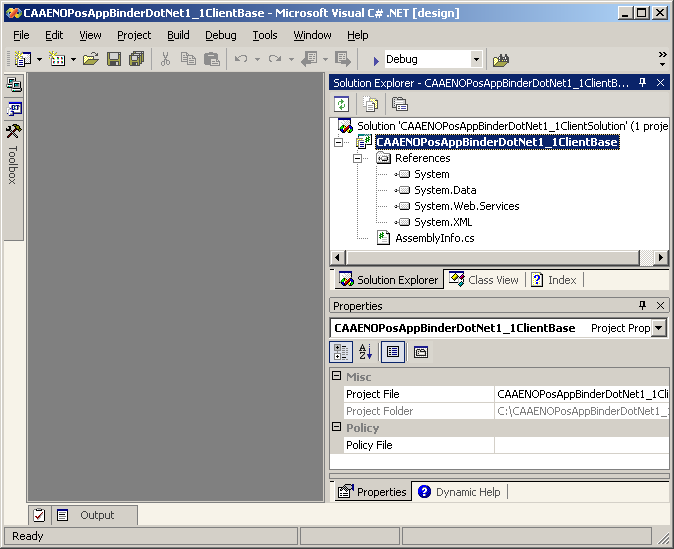The height and width of the screenshot is (549, 674).
Task: Click the Navigate Forward icon
Action: (343, 59)
